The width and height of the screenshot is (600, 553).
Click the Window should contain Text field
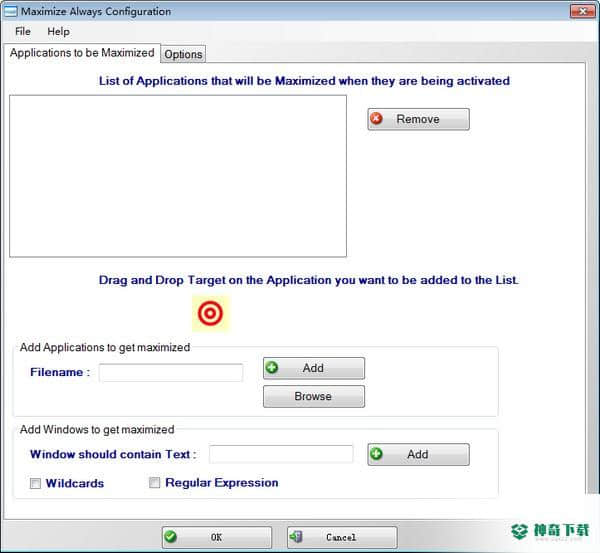(281, 454)
